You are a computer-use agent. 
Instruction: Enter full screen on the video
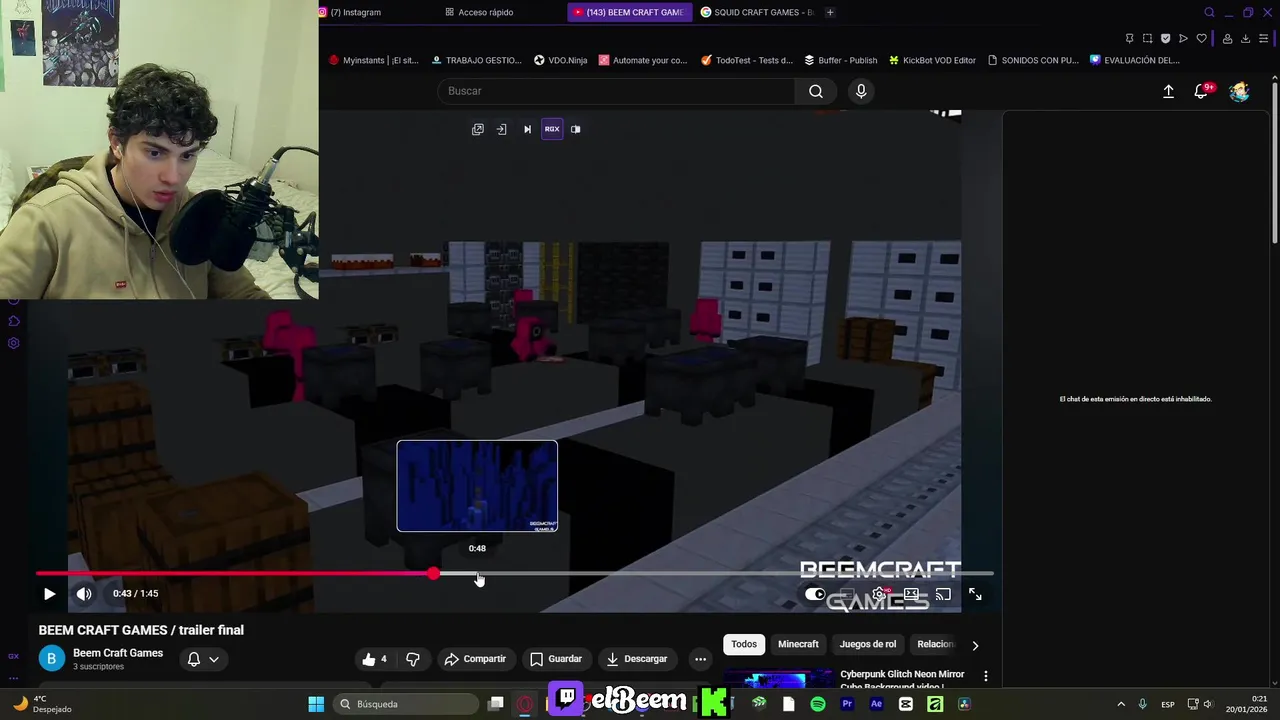[x=975, y=594]
